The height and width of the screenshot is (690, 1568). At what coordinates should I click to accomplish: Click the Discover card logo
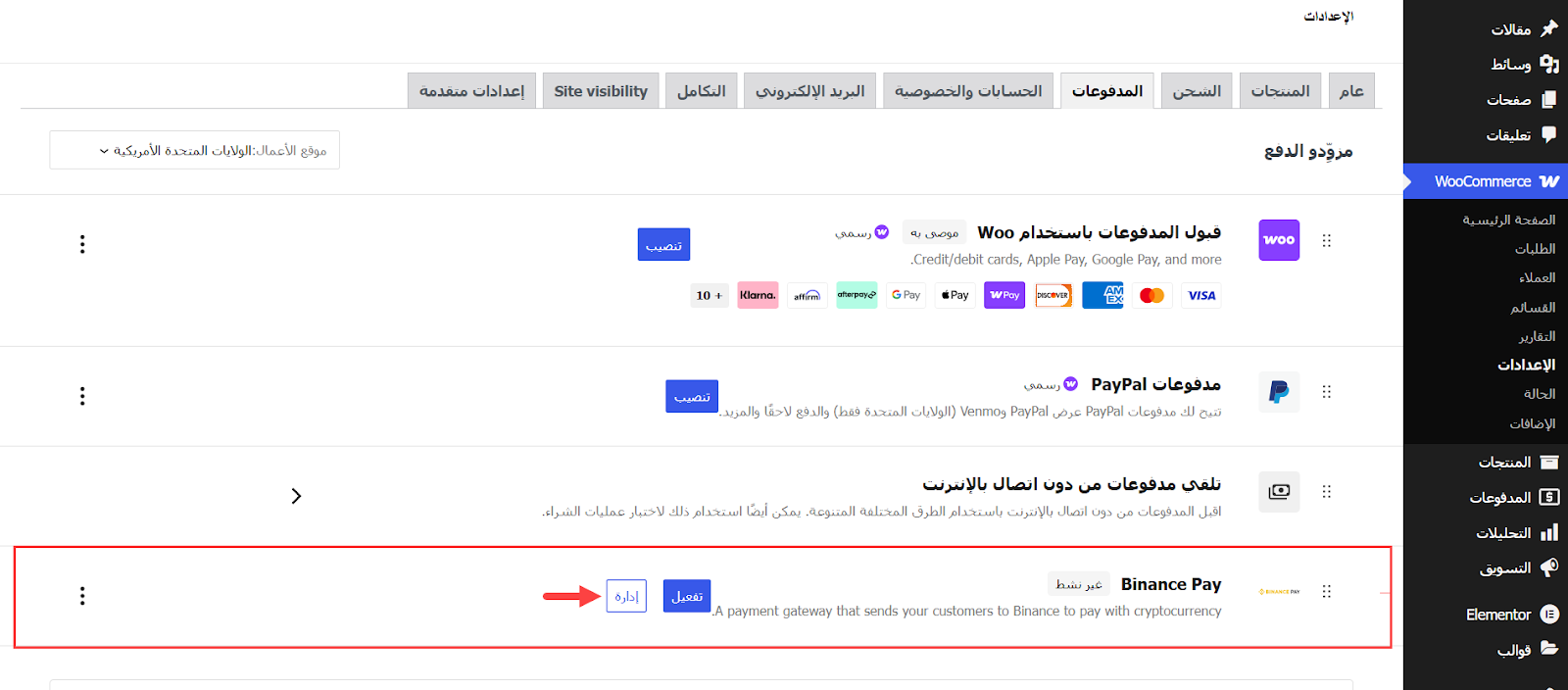click(x=1053, y=295)
